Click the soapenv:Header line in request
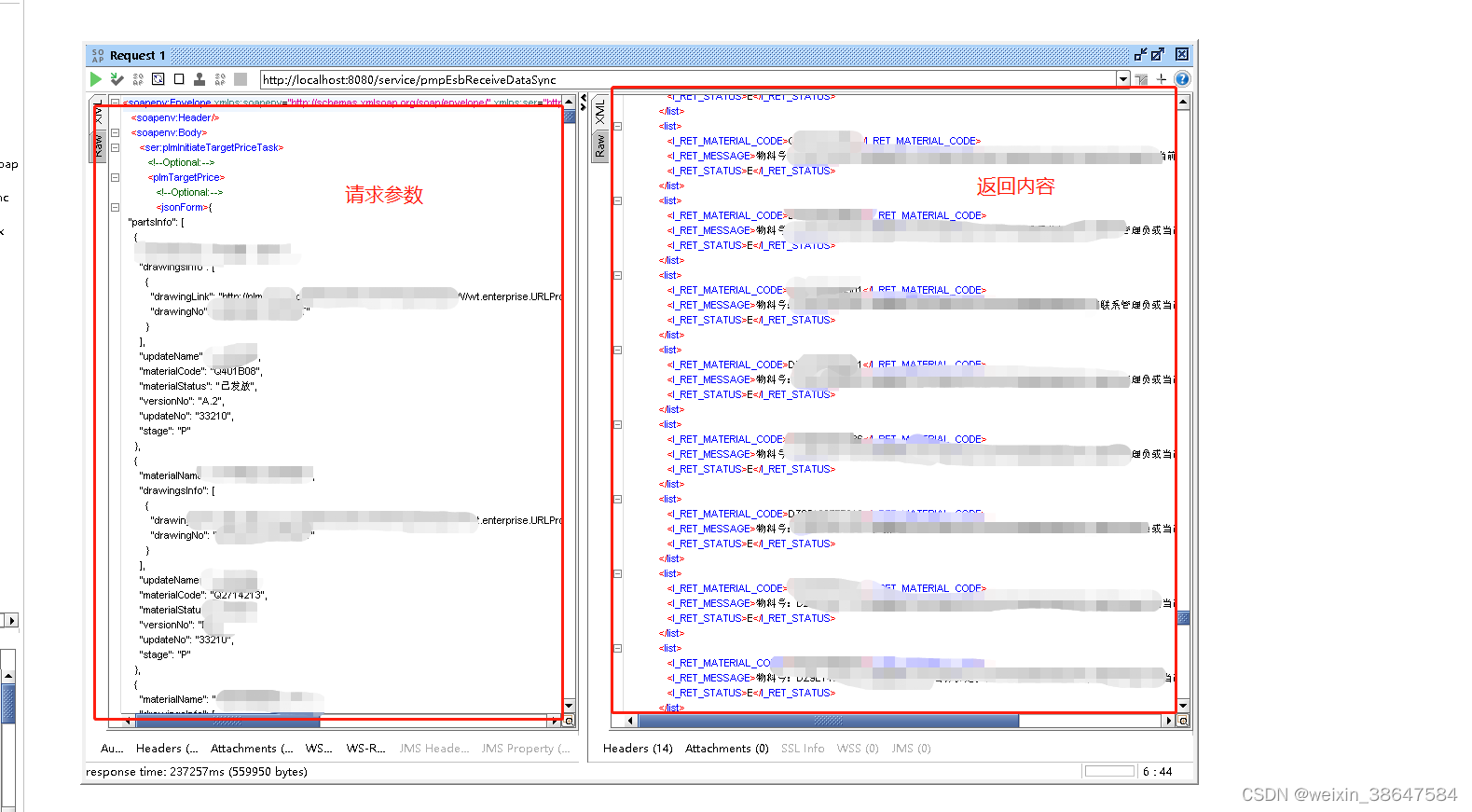Viewport: 1472px width, 812px height. click(175, 117)
